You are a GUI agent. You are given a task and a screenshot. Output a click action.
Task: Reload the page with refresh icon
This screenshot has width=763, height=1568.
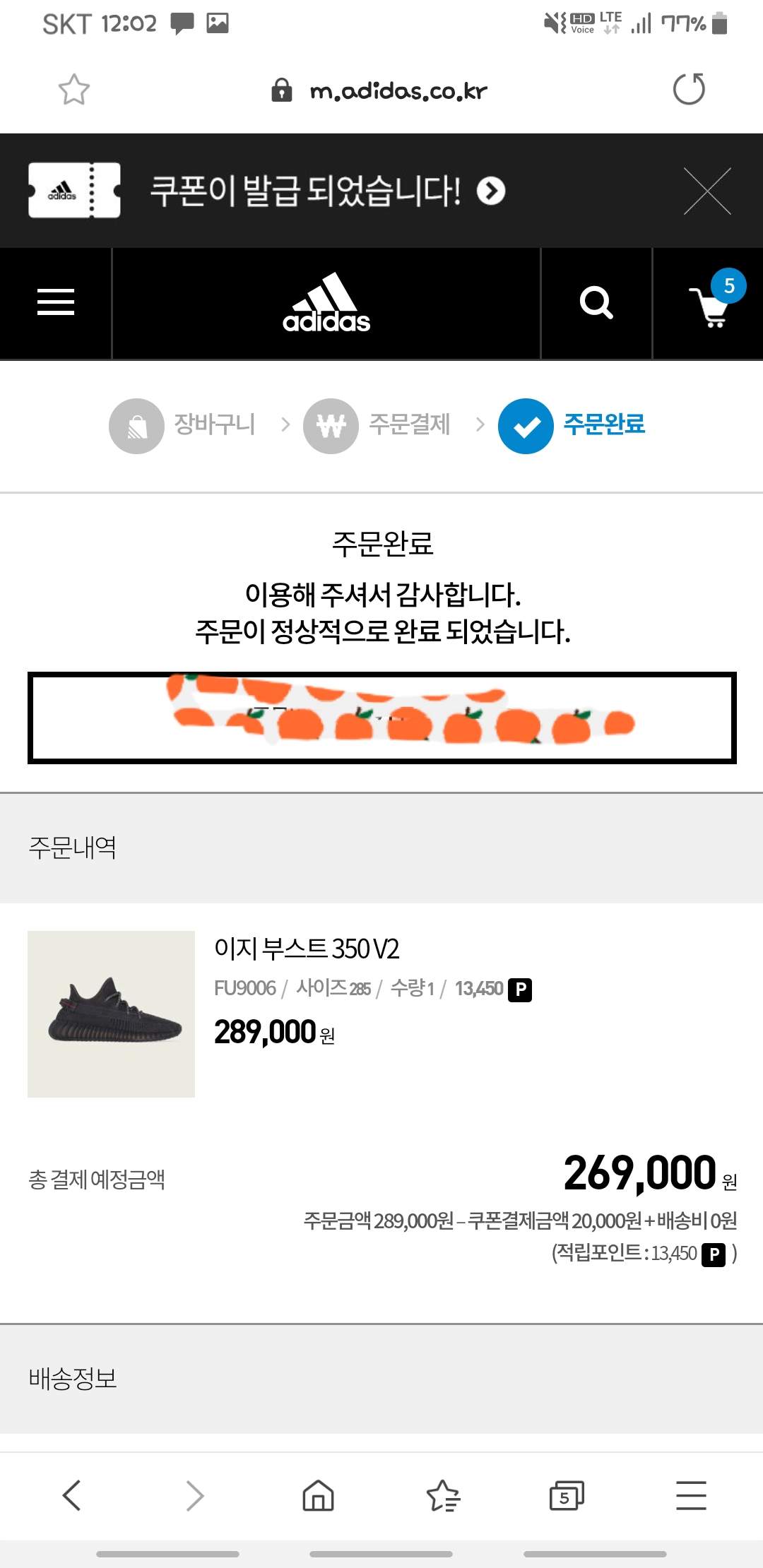point(689,90)
